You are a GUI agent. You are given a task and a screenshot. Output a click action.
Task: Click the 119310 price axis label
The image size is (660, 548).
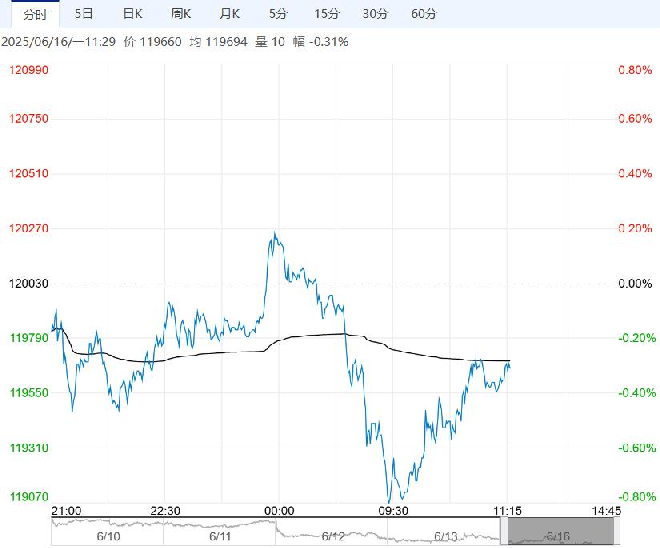29,448
